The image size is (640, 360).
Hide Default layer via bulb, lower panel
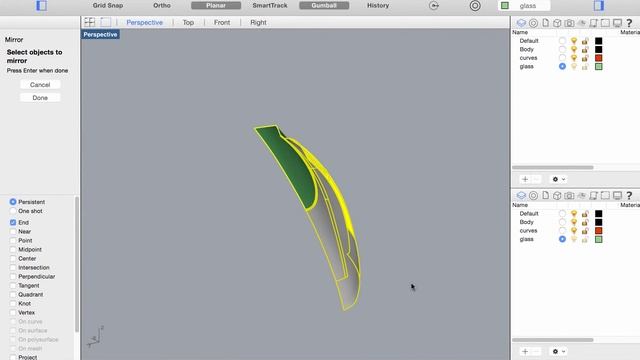574,213
